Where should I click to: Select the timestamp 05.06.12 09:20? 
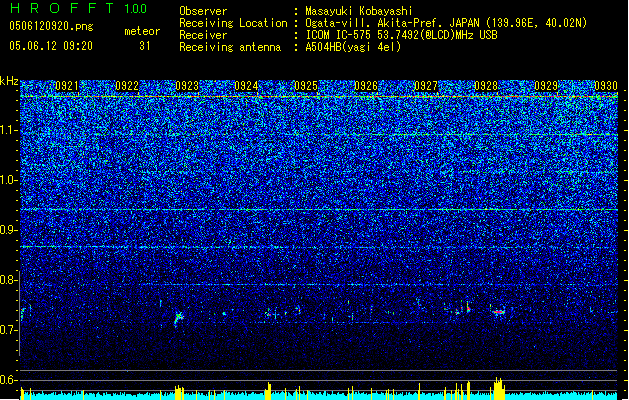coord(51,46)
